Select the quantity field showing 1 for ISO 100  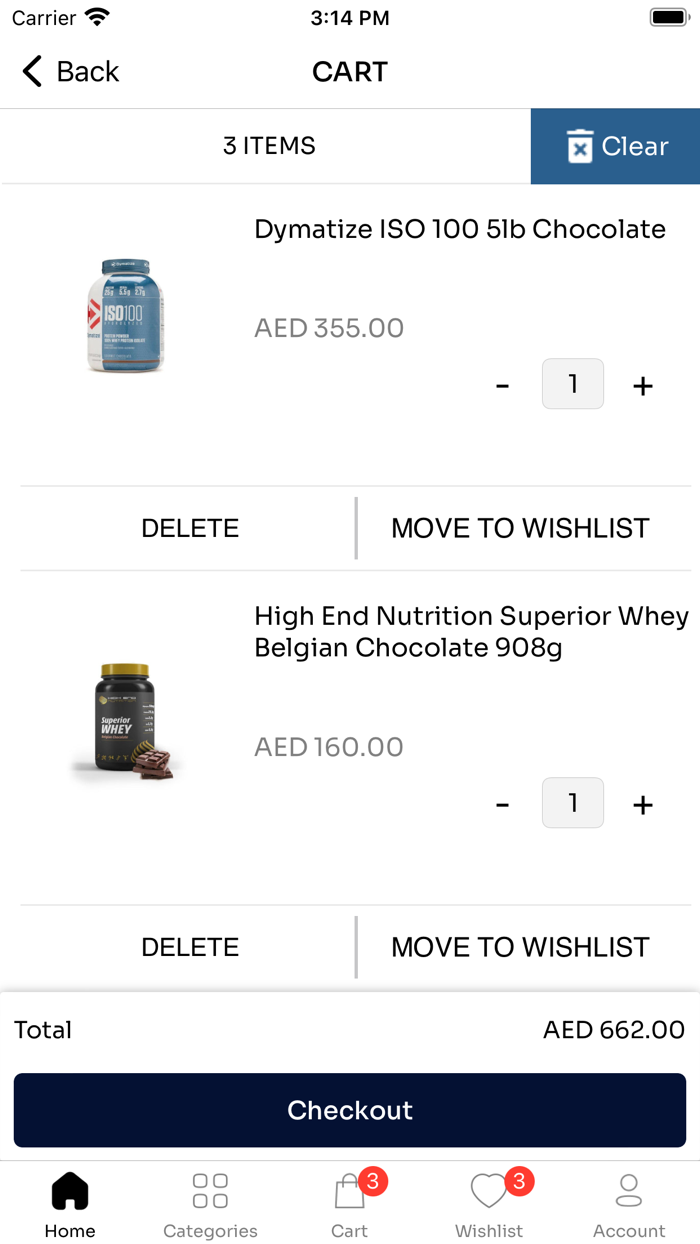[572, 383]
